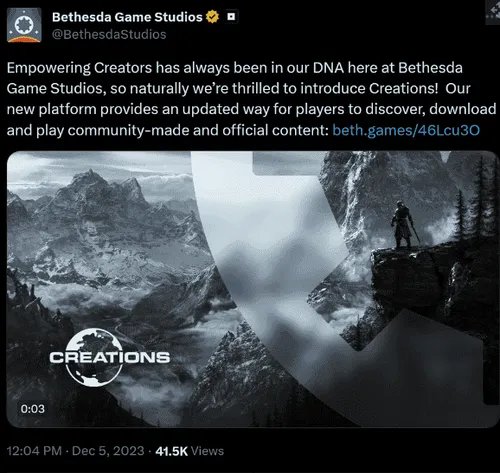The height and width of the screenshot is (473, 500).
Task: Click the partially visible icon at top-right corner
Action: 493,12
